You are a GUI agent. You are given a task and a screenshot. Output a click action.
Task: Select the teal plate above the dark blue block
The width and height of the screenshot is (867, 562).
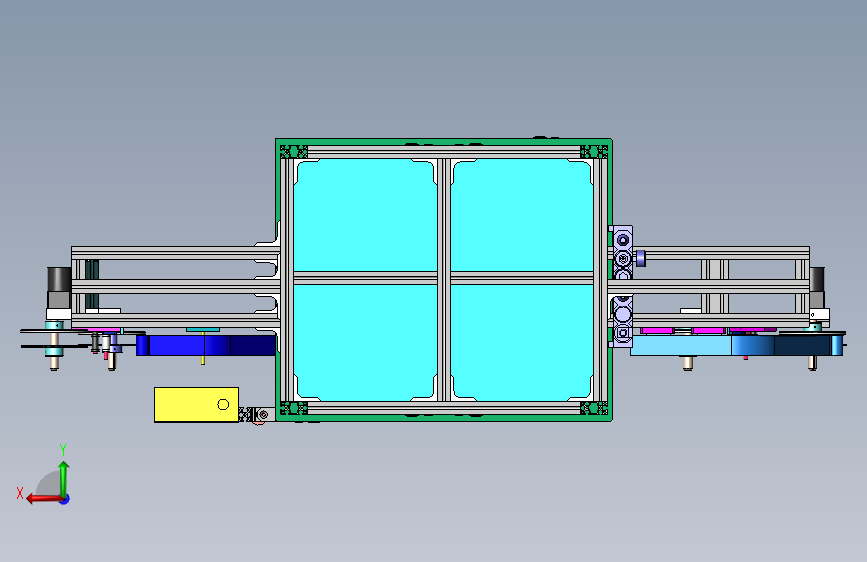tap(203, 330)
